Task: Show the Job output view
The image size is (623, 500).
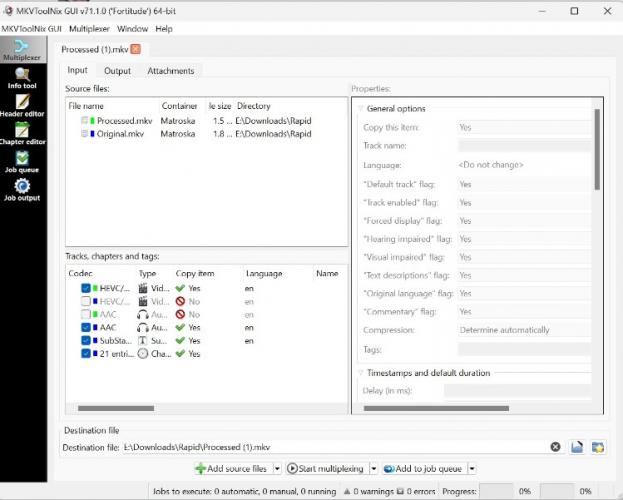Action: click(x=21, y=190)
